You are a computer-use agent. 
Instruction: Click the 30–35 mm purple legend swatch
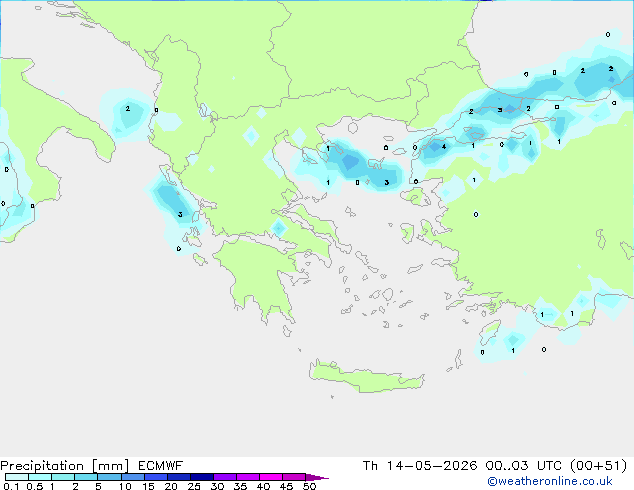pos(224,477)
